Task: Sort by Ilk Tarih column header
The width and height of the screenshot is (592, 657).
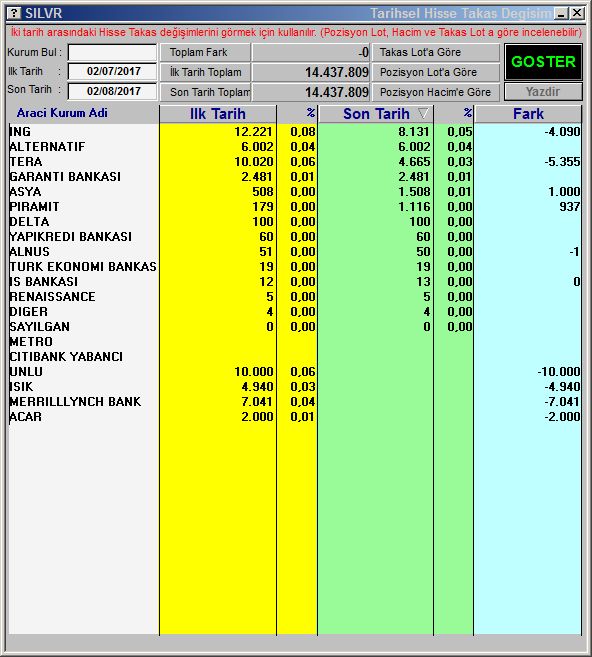Action: tap(217, 114)
